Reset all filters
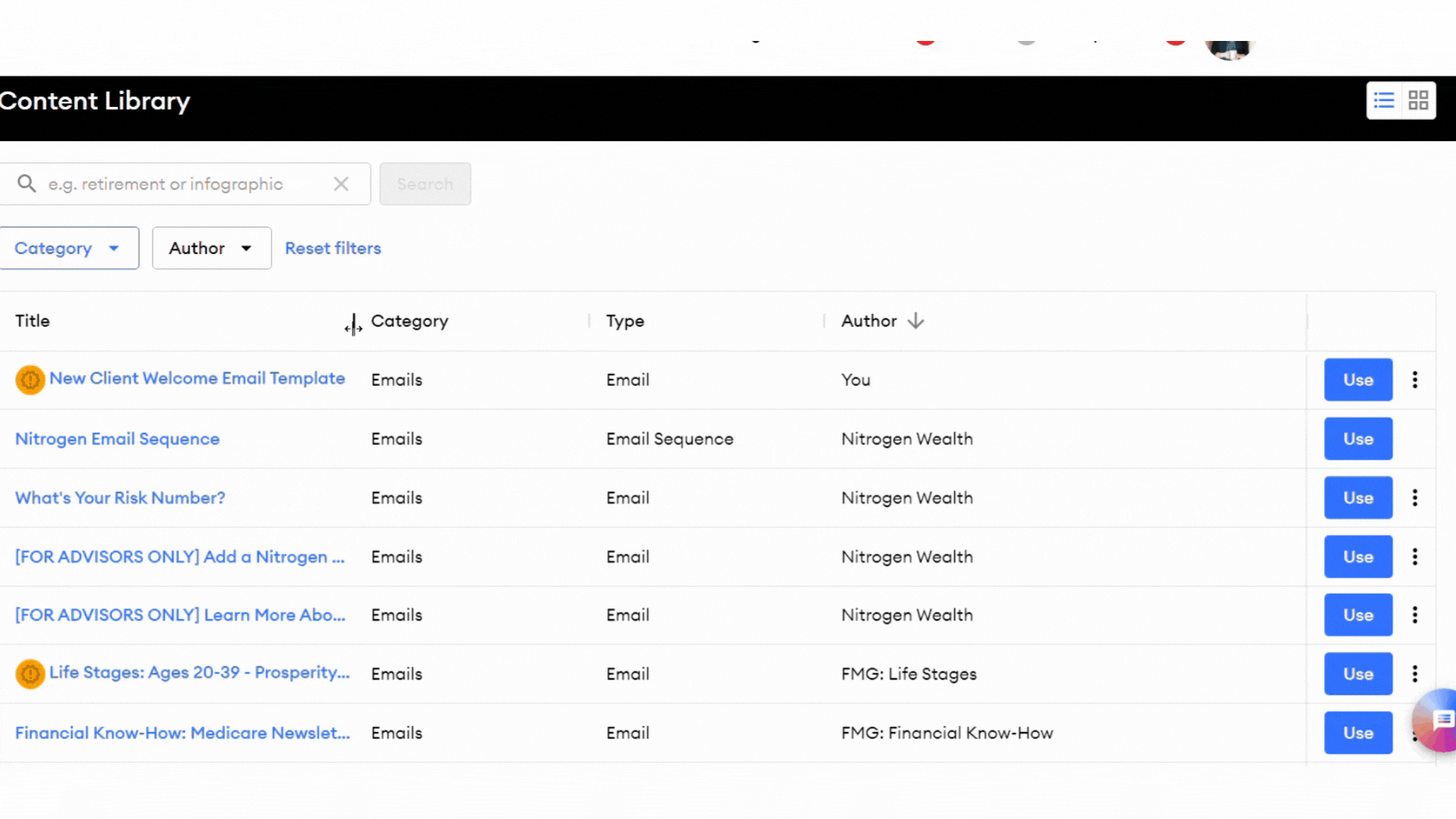 tap(333, 248)
